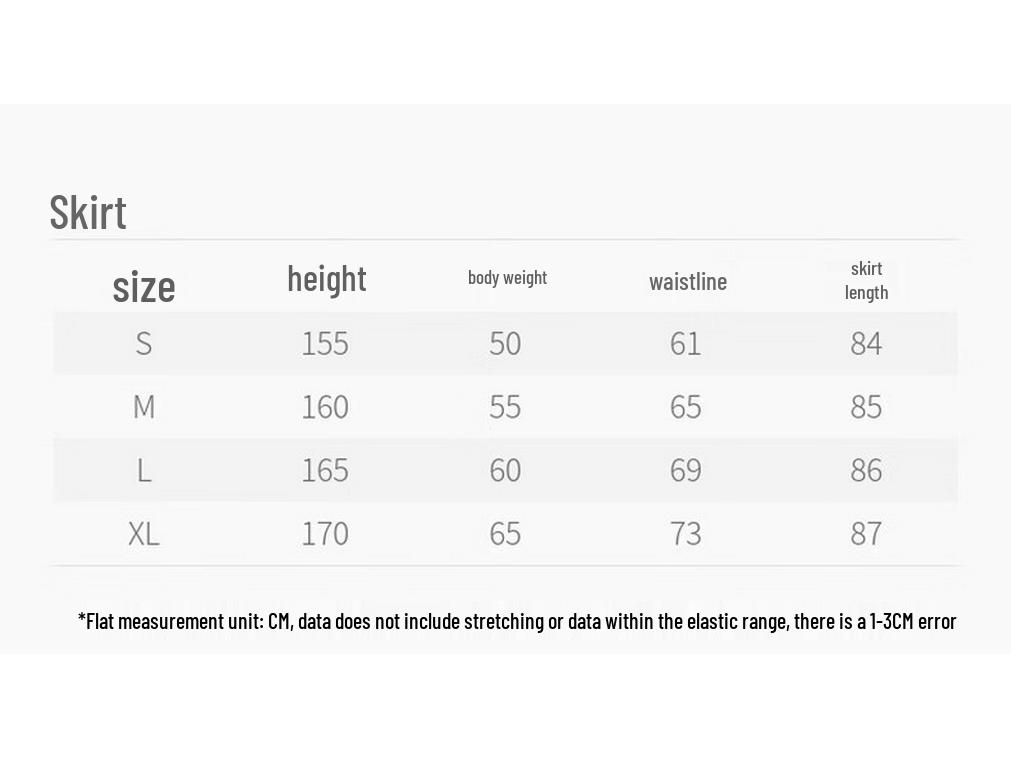Click skirt length value 84
This screenshot has width=1011, height=759.
(866, 343)
